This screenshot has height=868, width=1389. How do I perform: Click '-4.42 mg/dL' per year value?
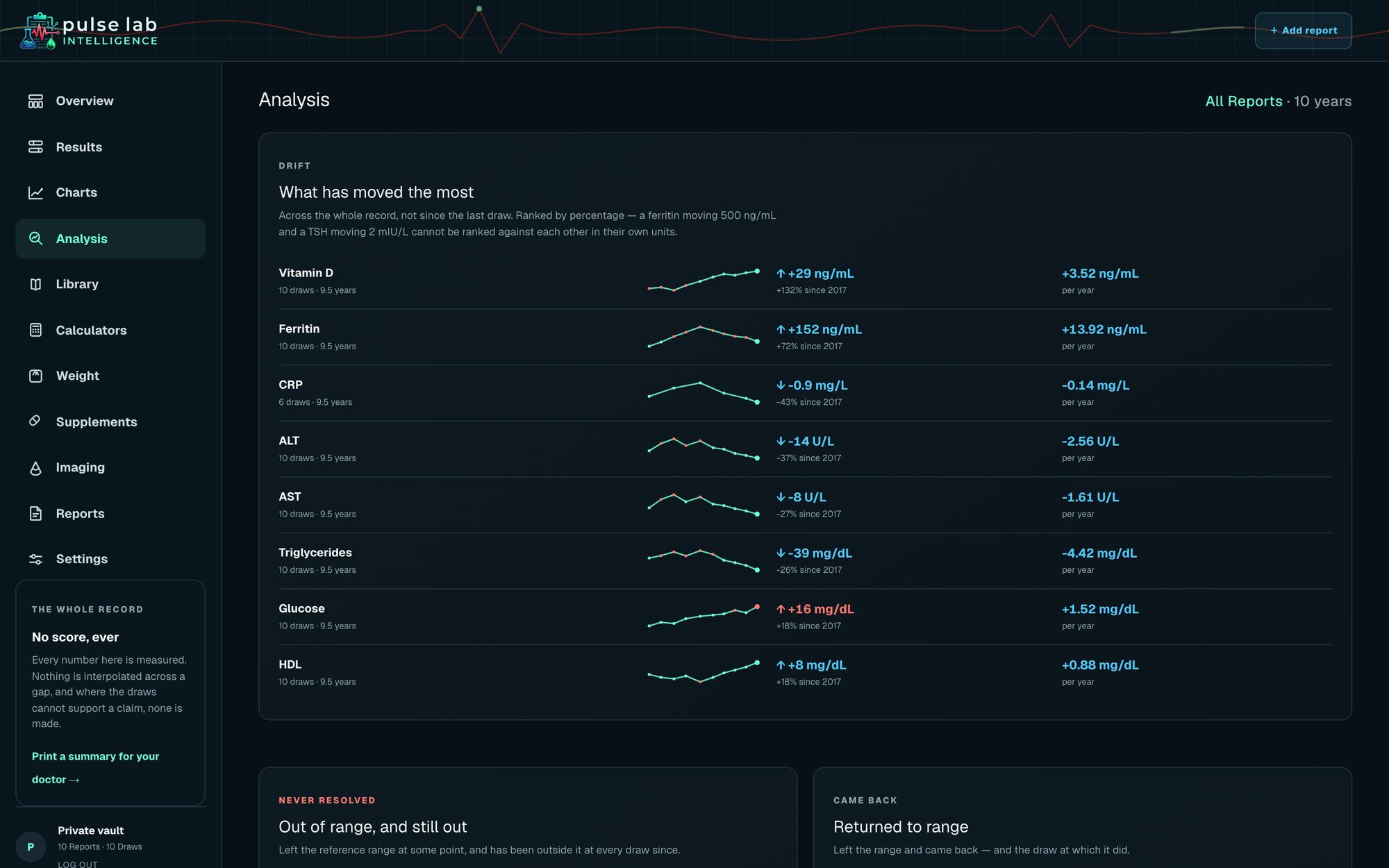[x=1099, y=553]
